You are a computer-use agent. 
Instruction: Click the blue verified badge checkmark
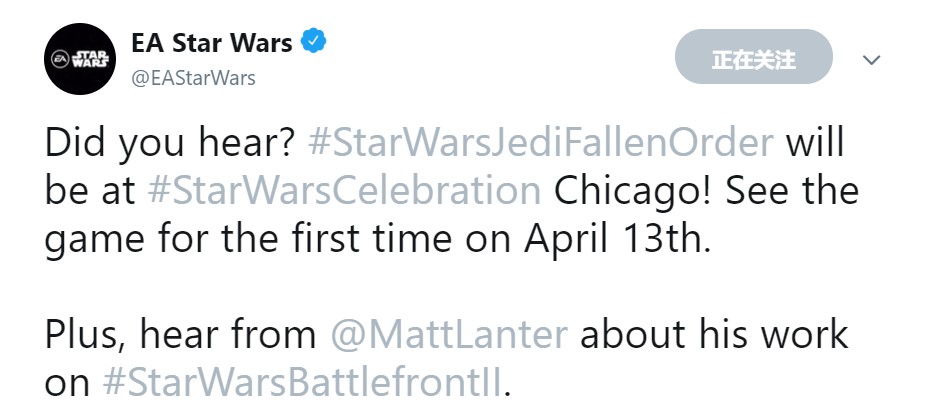(x=315, y=43)
